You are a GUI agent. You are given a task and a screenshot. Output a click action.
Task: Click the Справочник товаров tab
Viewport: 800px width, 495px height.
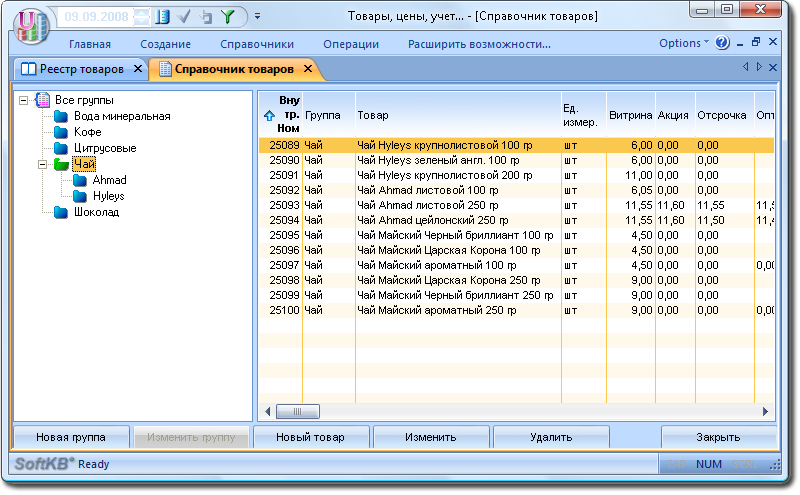point(234,69)
